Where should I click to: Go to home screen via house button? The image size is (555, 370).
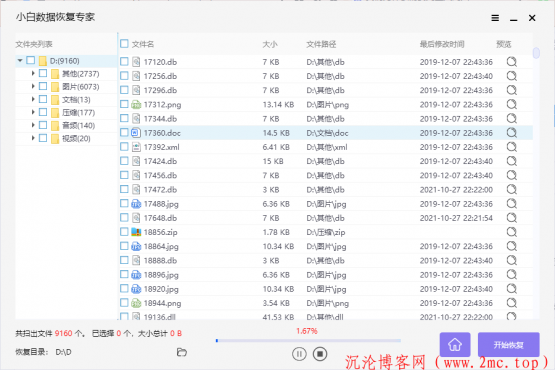[455, 345]
